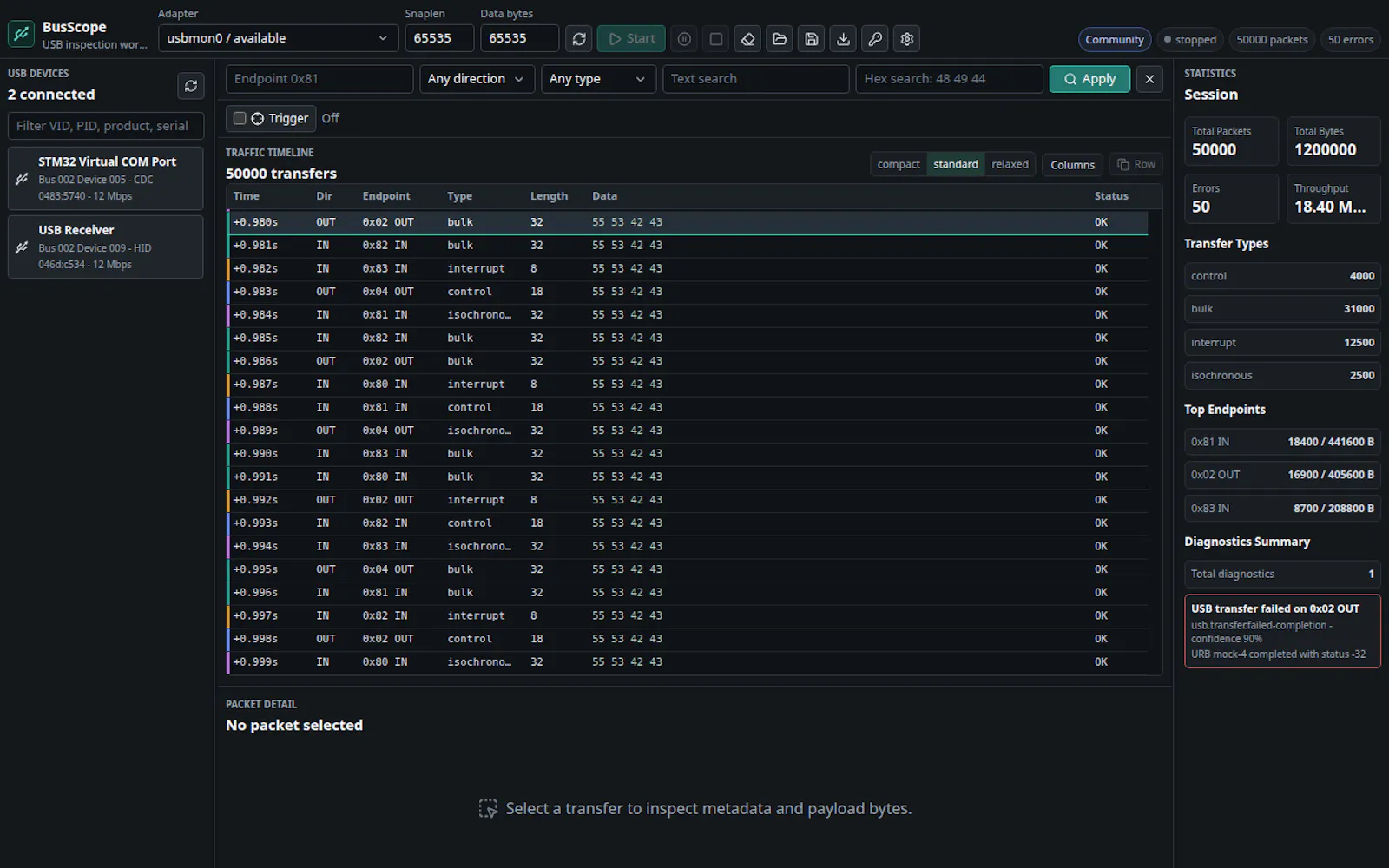Click the control transfer type stat row
This screenshot has width=1389, height=868.
pyautogui.click(x=1282, y=276)
